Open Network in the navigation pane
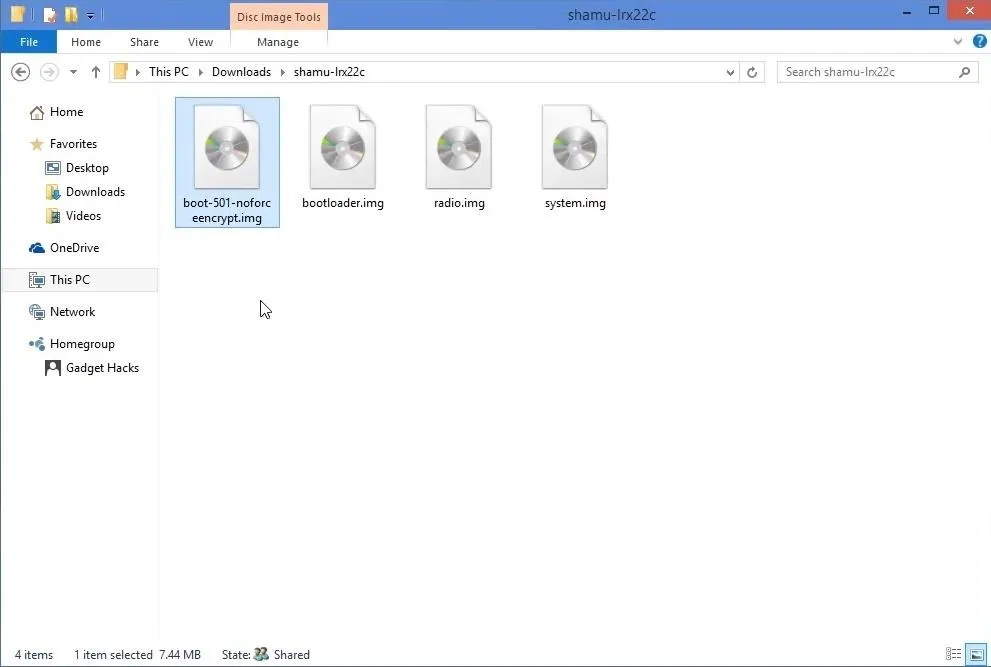The height and width of the screenshot is (667, 991). [x=72, y=312]
